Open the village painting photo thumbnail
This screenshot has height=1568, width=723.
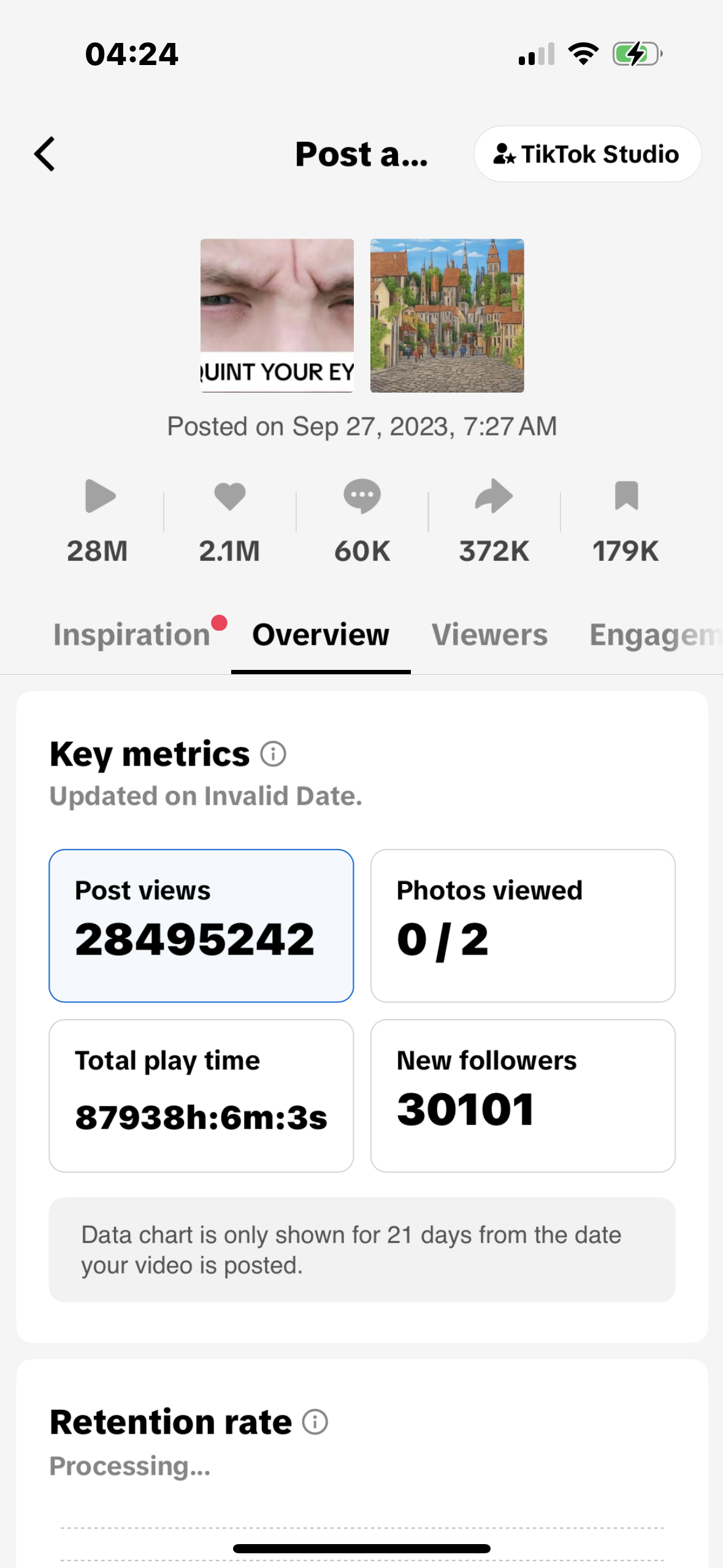point(447,315)
